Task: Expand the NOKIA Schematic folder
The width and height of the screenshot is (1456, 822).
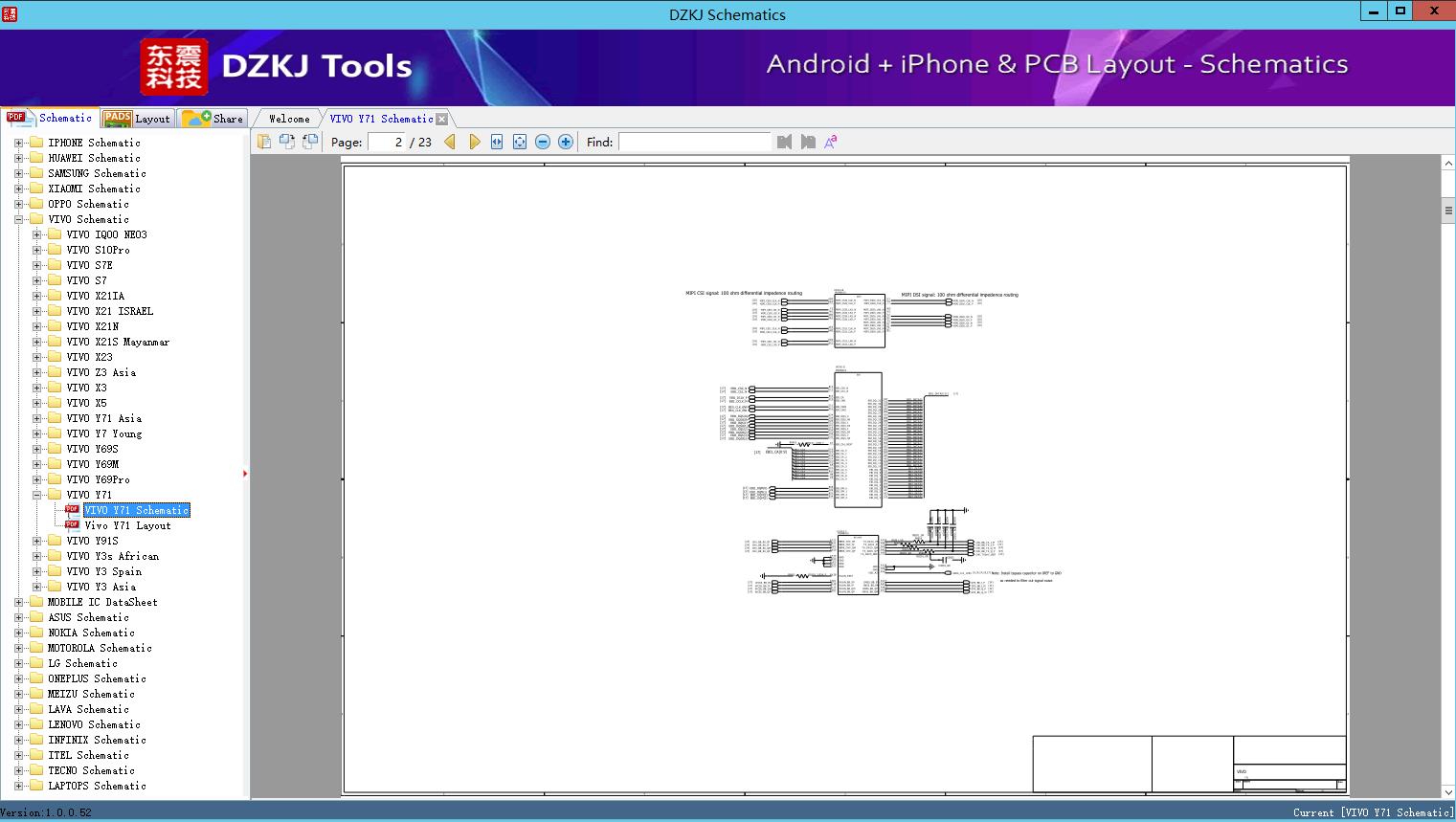Action: point(18,633)
